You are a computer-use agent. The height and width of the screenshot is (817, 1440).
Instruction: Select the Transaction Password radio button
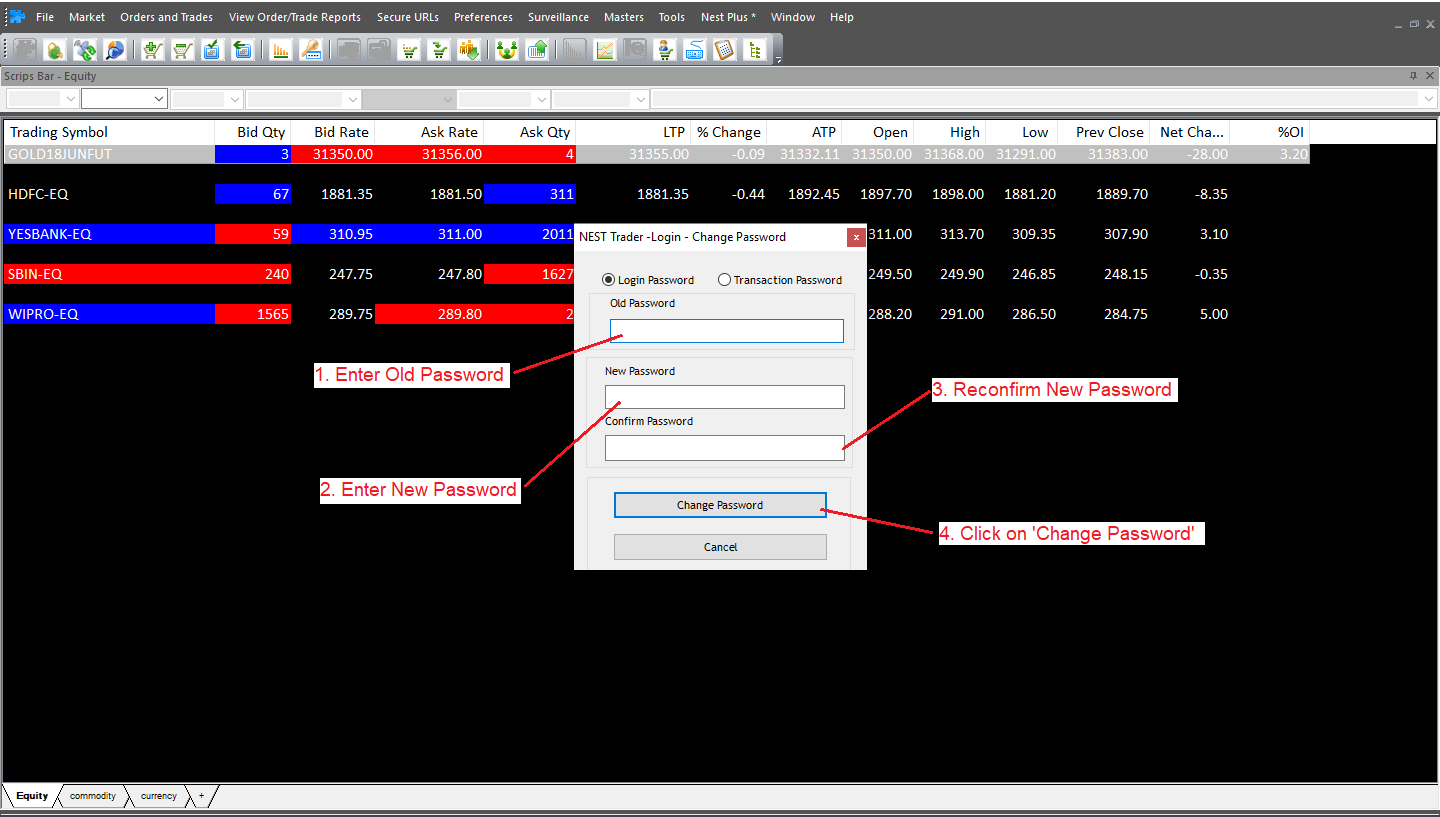[725, 280]
